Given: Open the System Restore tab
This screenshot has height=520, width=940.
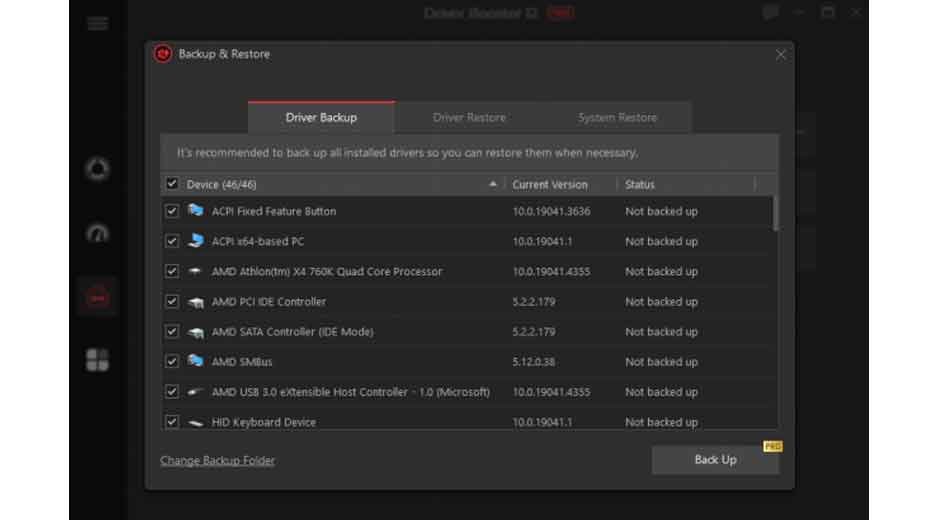Looking at the screenshot, I should pyautogui.click(x=617, y=118).
